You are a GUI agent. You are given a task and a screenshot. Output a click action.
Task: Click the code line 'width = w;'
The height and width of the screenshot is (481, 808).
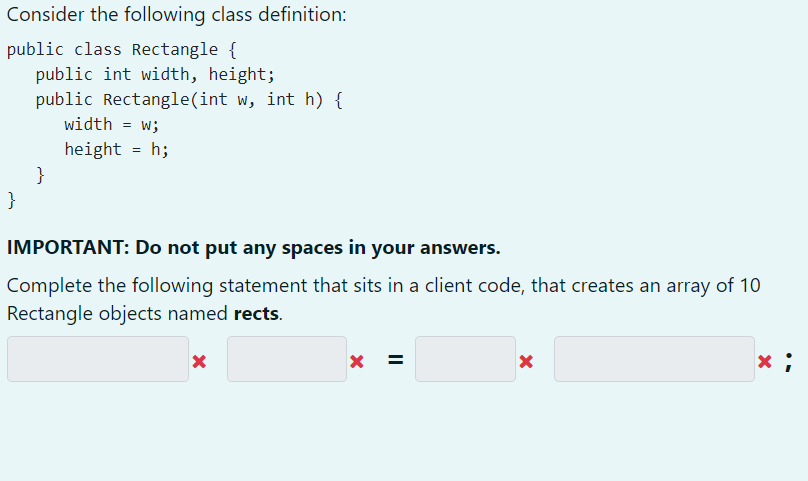[112, 124]
